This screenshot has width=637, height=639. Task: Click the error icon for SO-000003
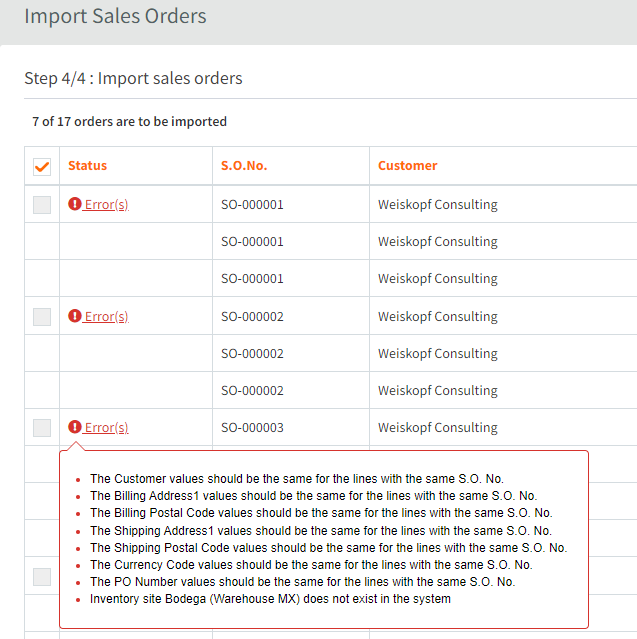point(75,427)
